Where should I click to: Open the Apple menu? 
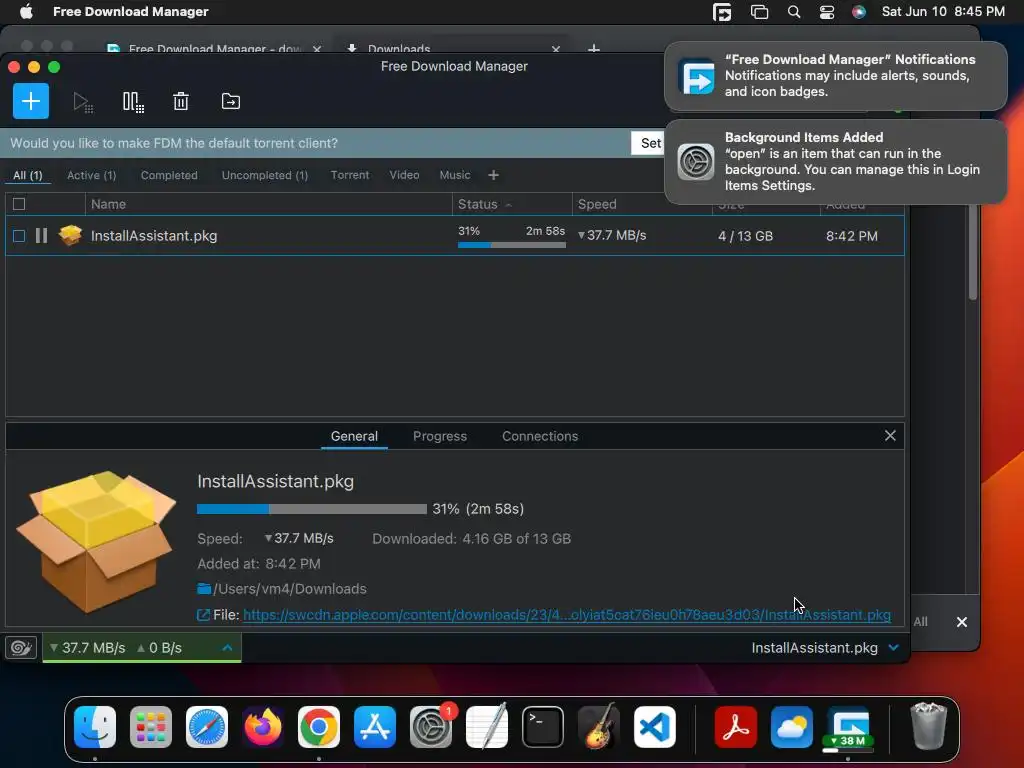(26, 12)
